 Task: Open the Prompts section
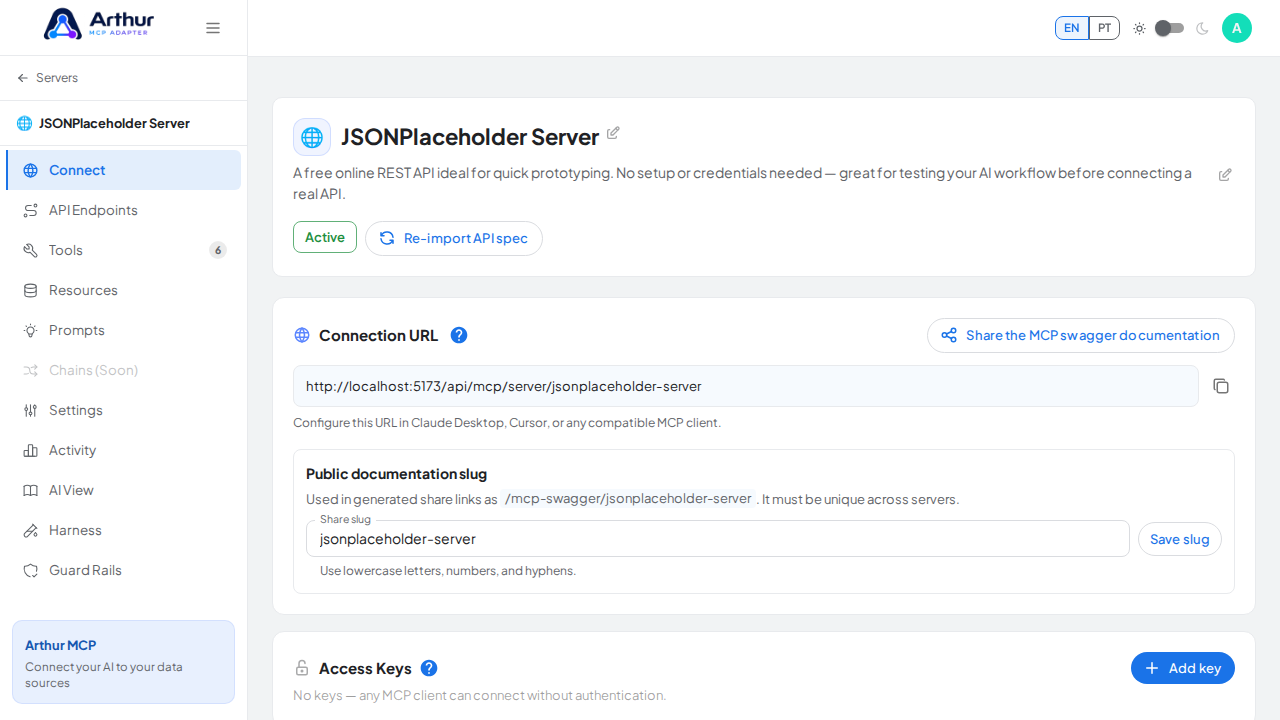[123, 330]
